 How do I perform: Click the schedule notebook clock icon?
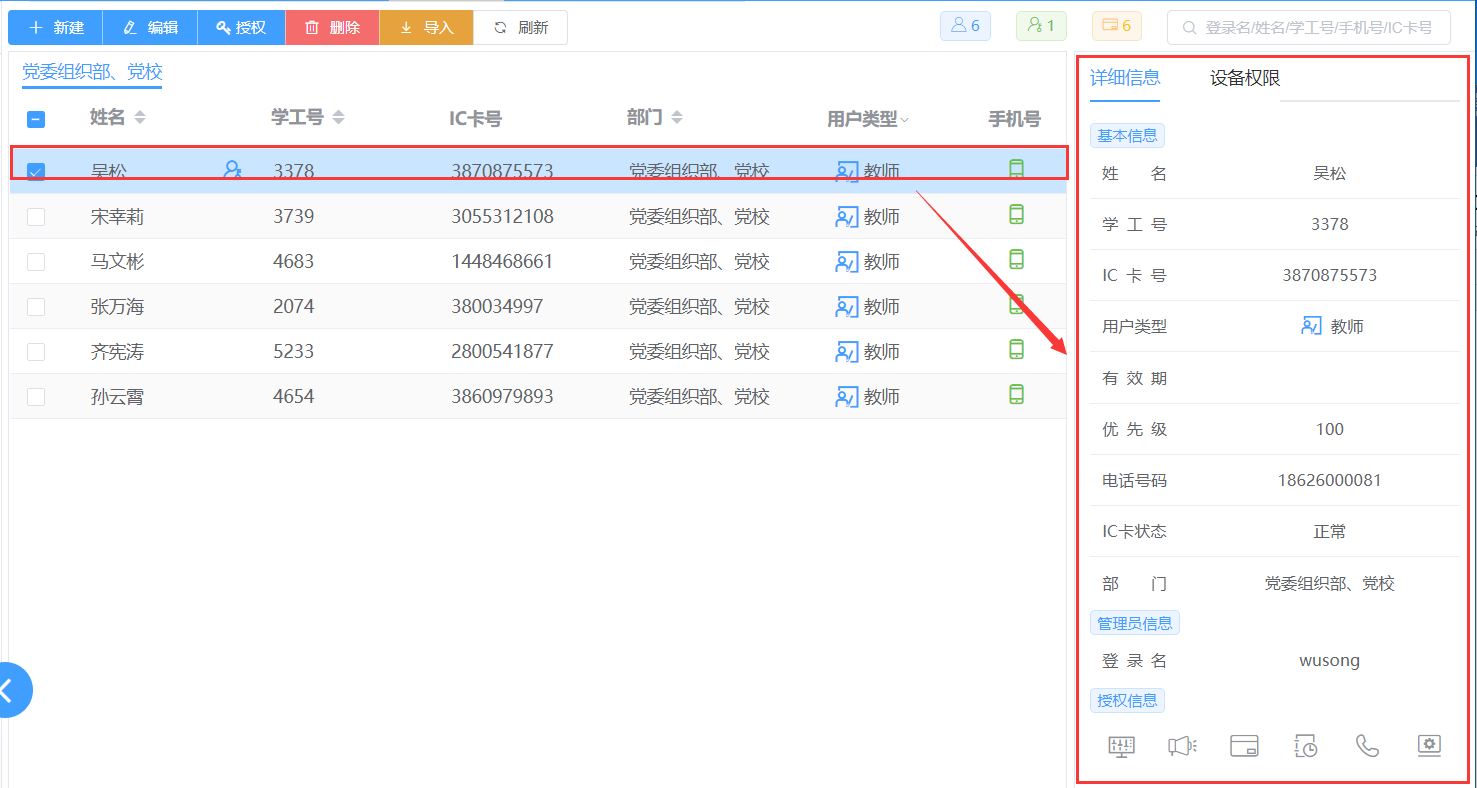click(x=1305, y=746)
